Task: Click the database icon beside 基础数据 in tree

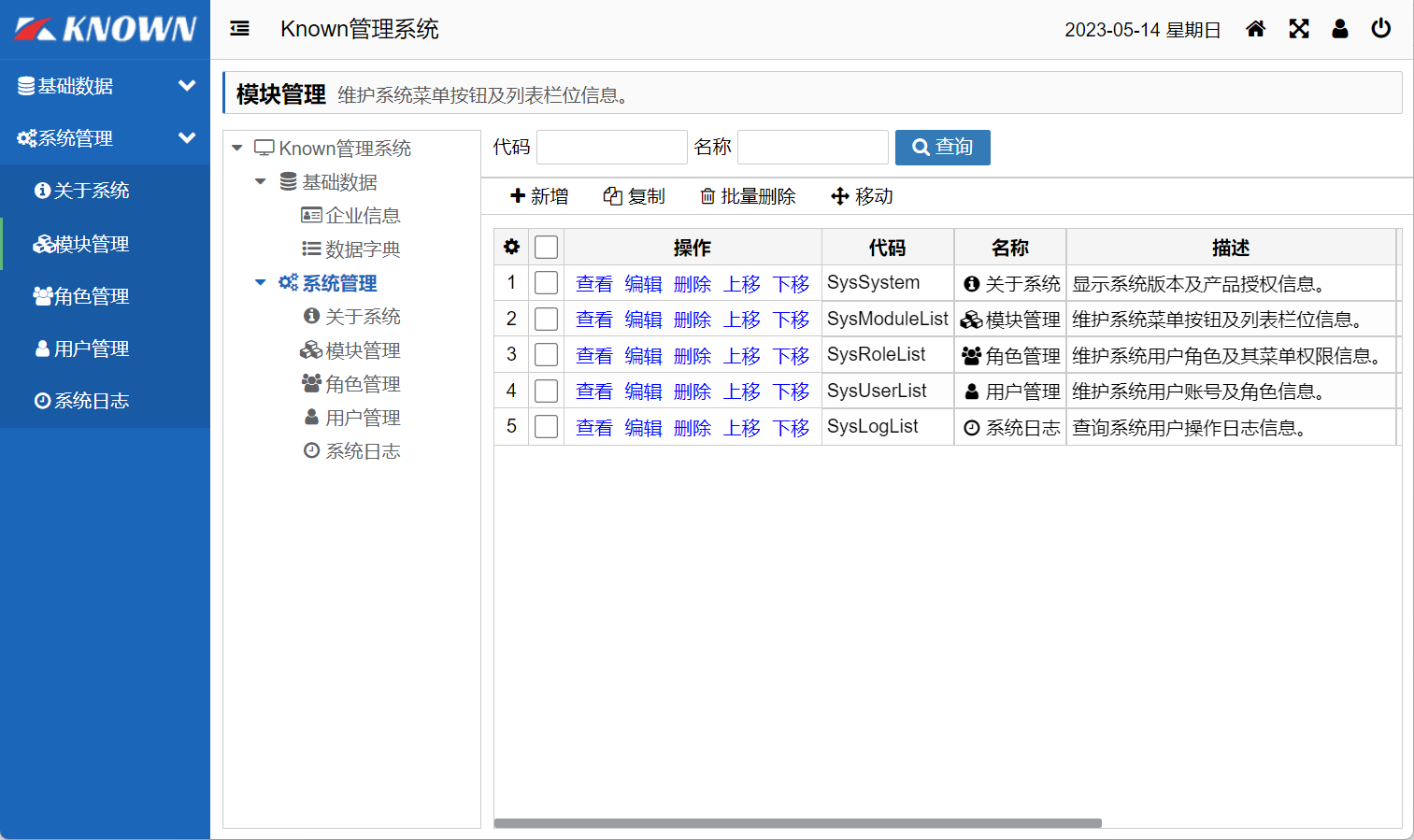Action: coord(289,181)
